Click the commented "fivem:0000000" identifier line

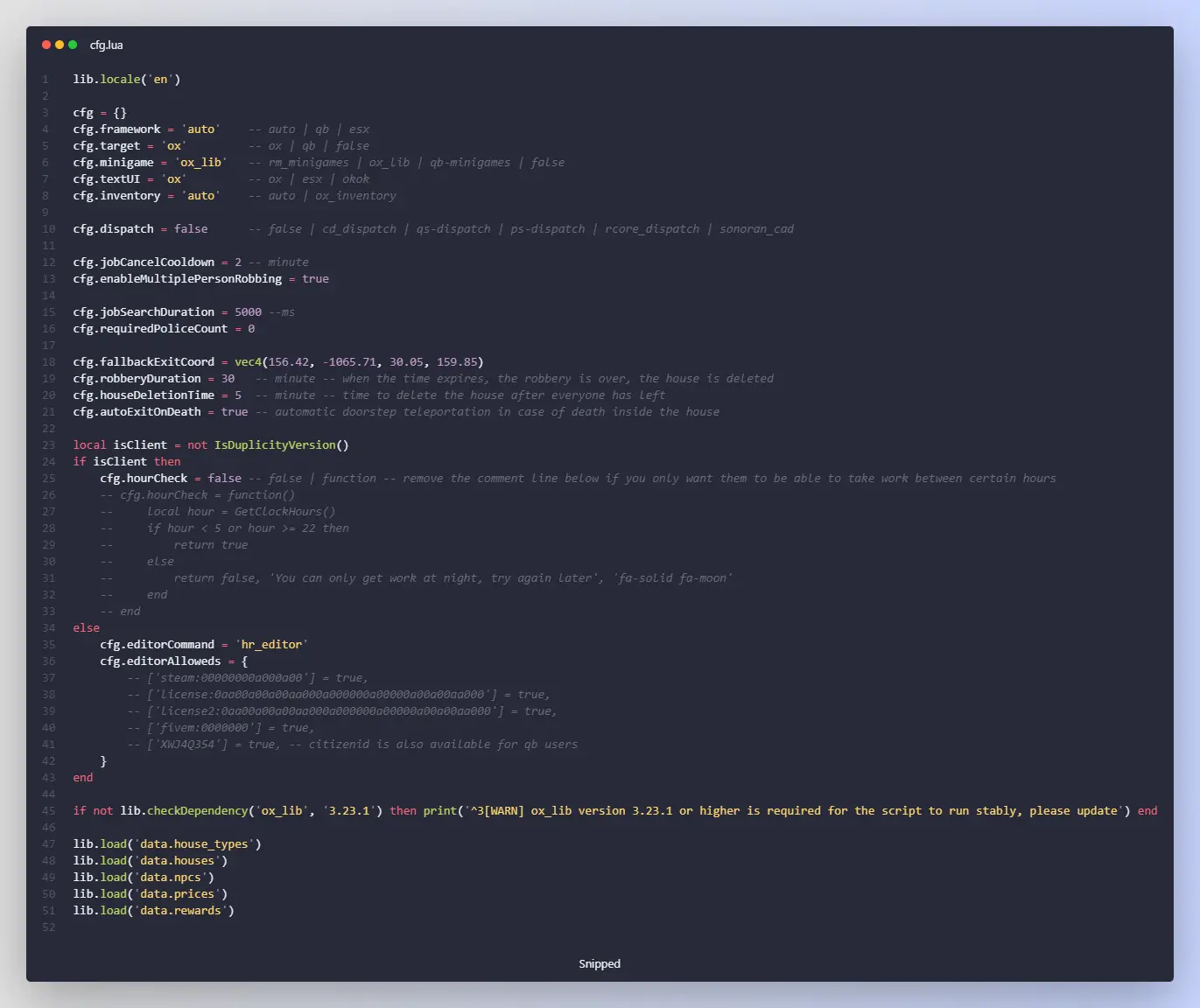pyautogui.click(x=221, y=727)
